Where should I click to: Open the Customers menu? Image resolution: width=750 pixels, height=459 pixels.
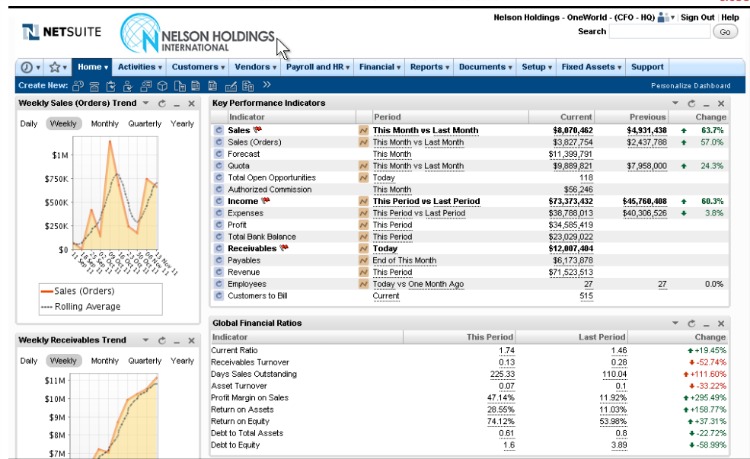coord(198,67)
